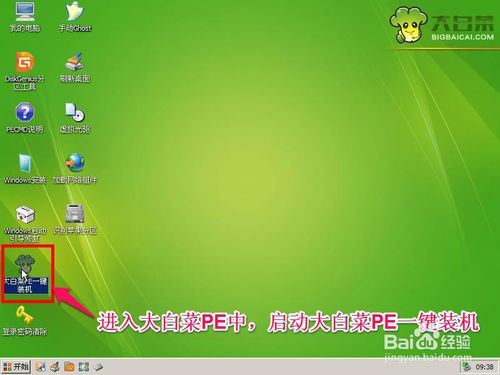Image resolution: width=500 pixels, height=375 pixels.
Task: Click the system tray icon beside clock
Action: pos(467,367)
